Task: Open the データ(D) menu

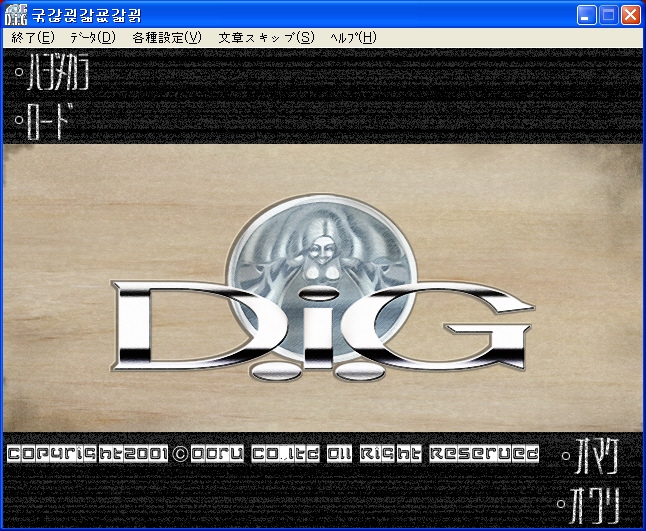Action: point(93,38)
